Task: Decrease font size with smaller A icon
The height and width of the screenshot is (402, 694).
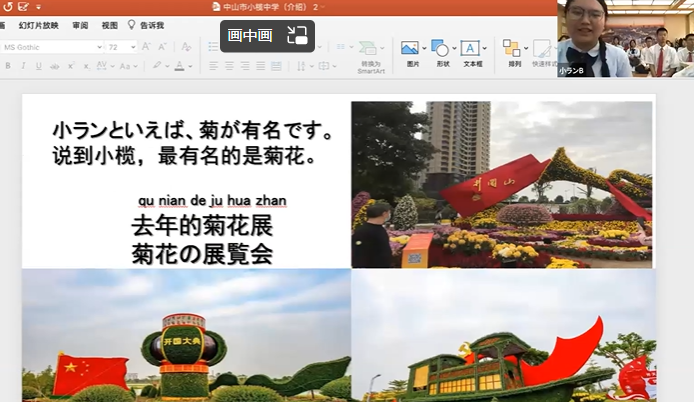Action: click(162, 46)
